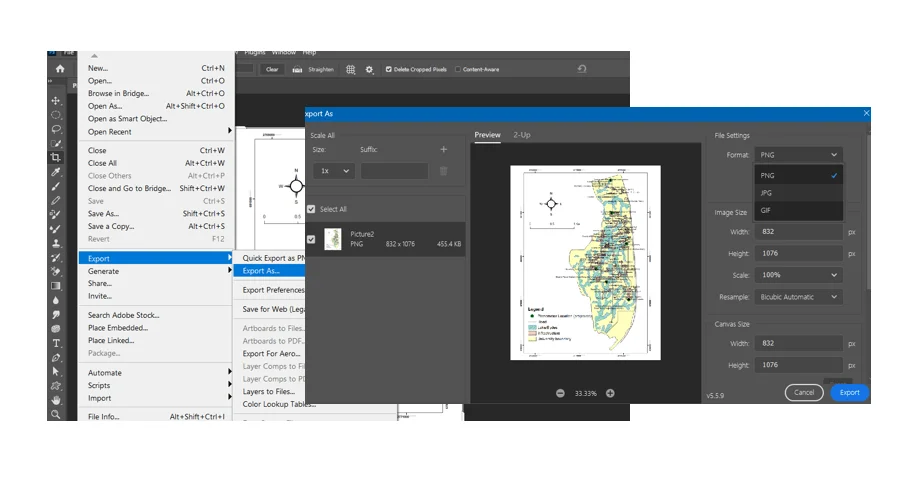Click the reset crop arrow icon
The width and height of the screenshot is (897, 480).
click(x=582, y=69)
